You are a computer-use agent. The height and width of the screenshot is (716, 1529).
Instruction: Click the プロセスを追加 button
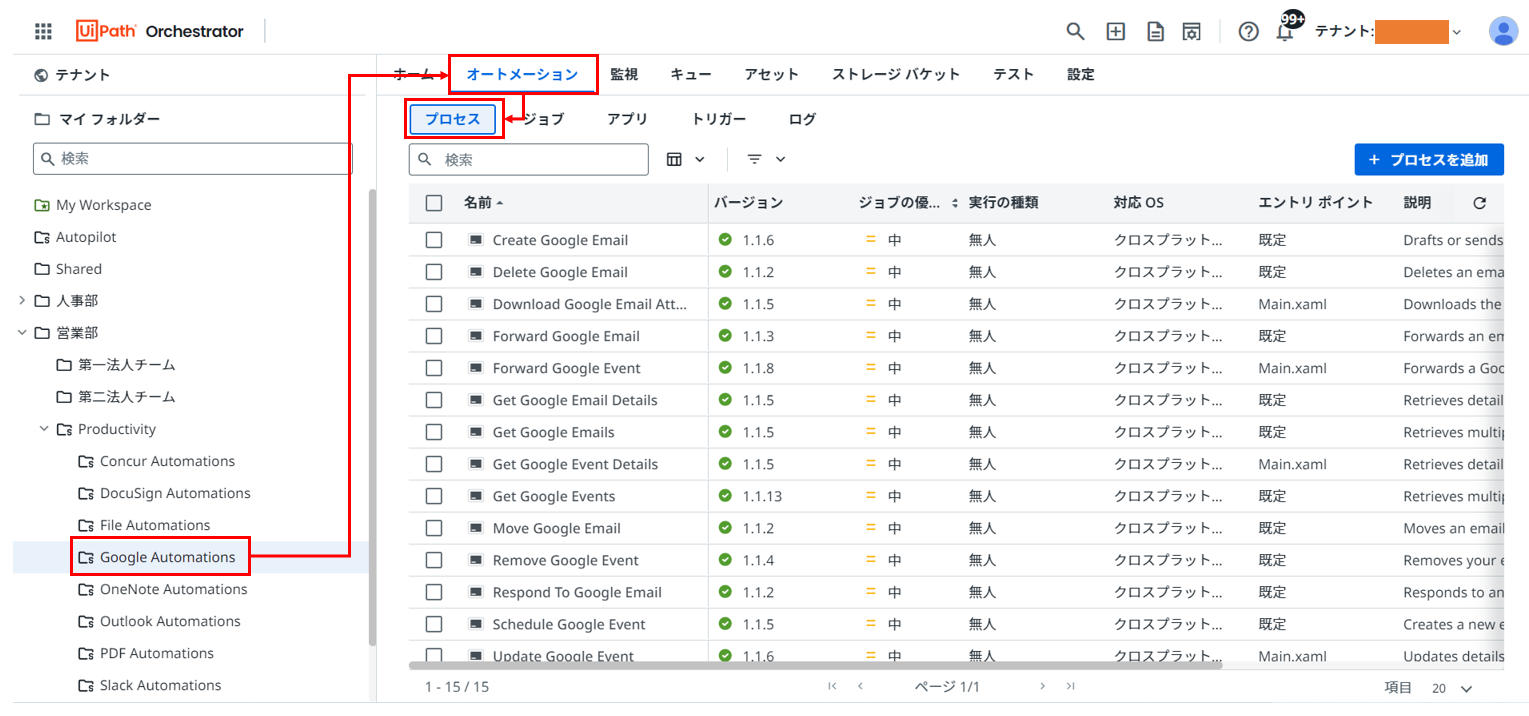point(1429,160)
